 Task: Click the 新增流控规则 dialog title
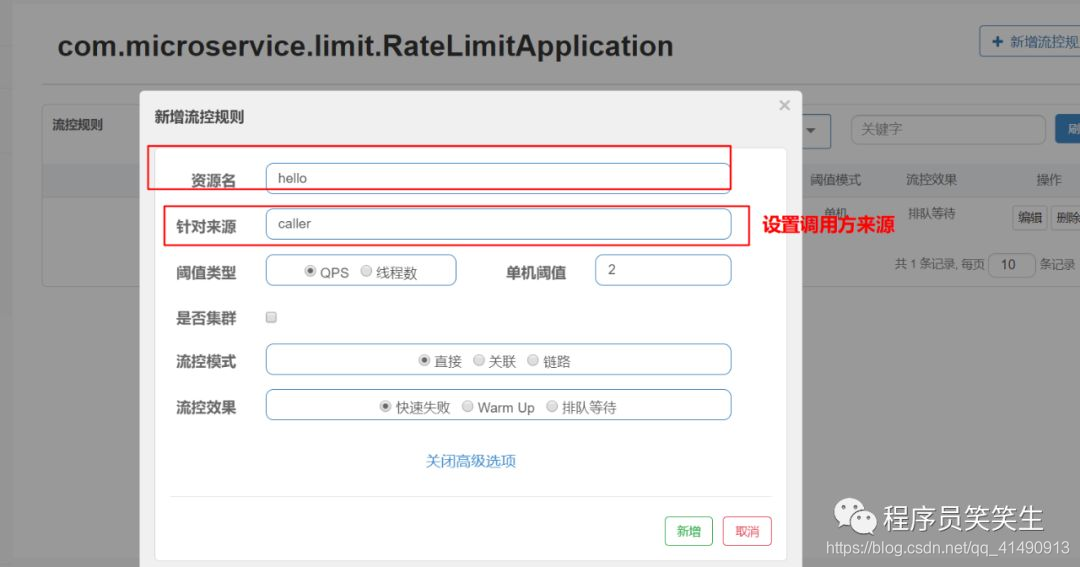pyautogui.click(x=199, y=117)
